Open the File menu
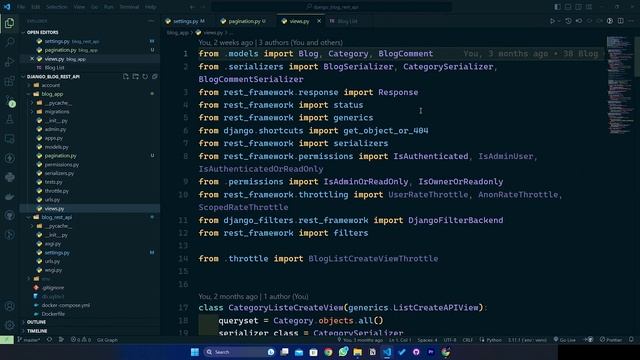 tap(21, 7)
